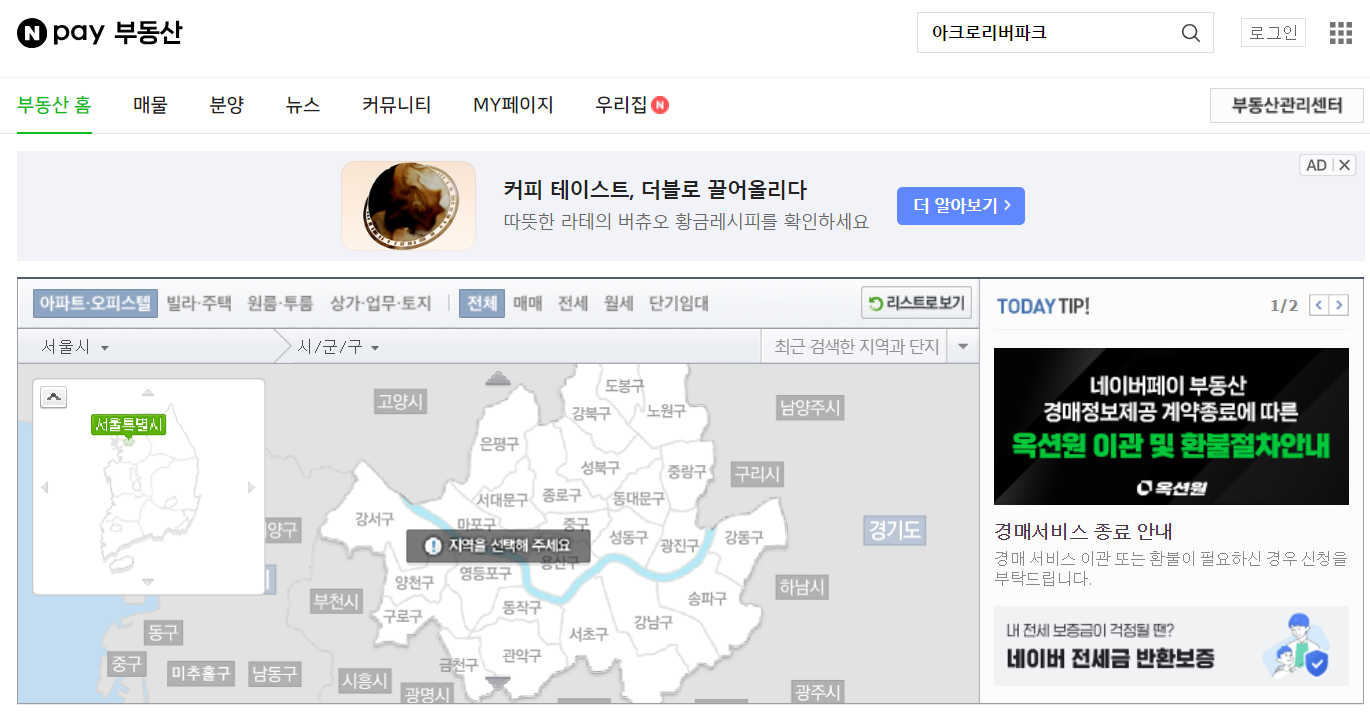Enable the 월세 listing filter

point(618,302)
